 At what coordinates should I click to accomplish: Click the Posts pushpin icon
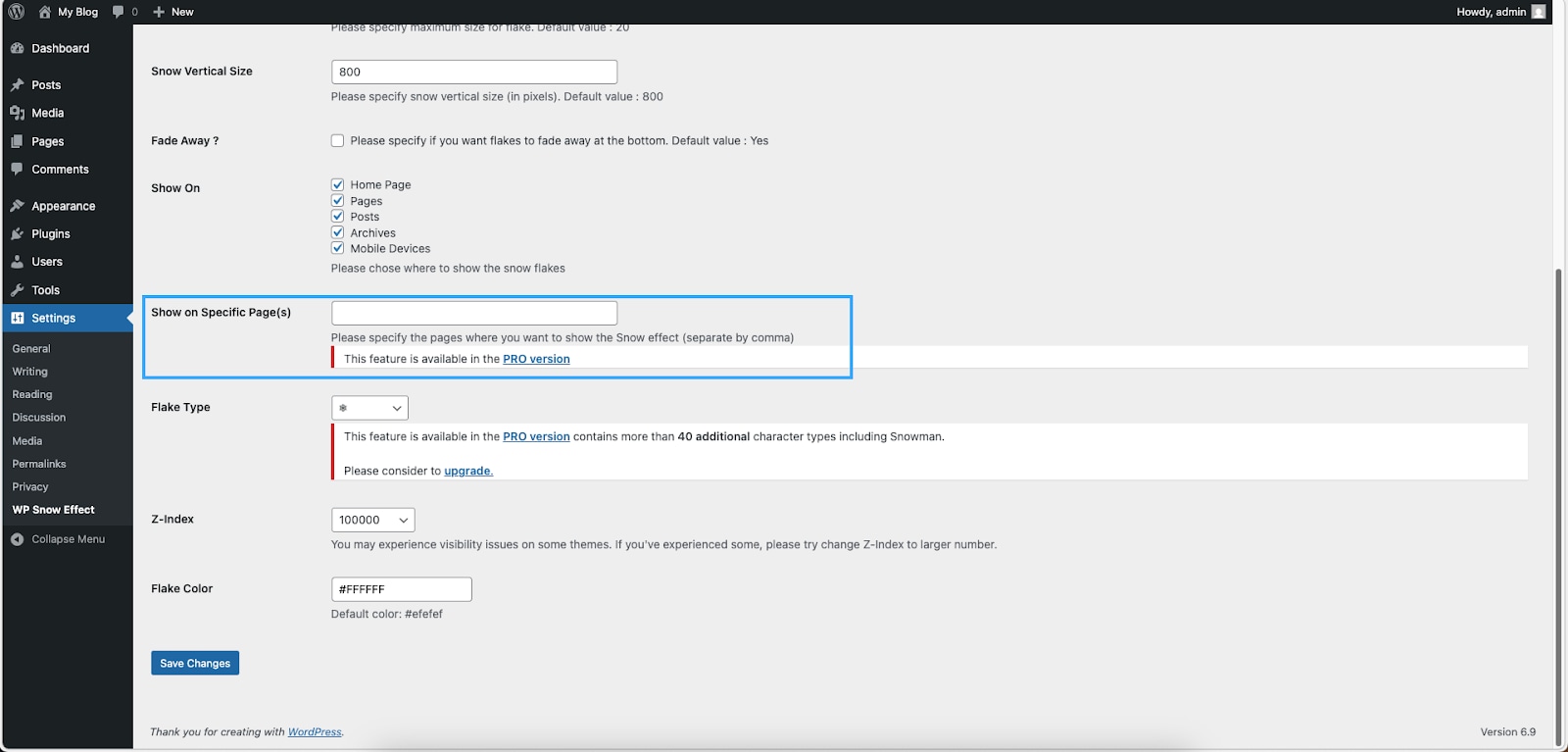17,85
